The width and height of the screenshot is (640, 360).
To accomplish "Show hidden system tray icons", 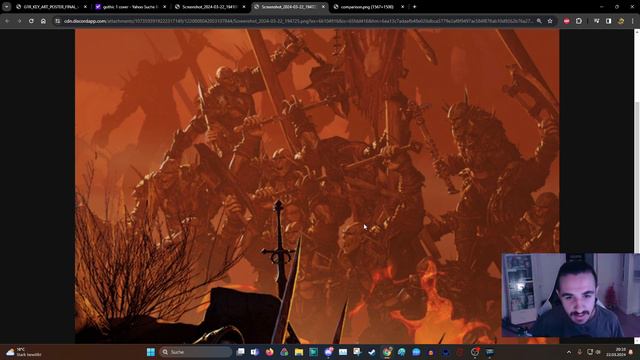I will tap(569, 352).
